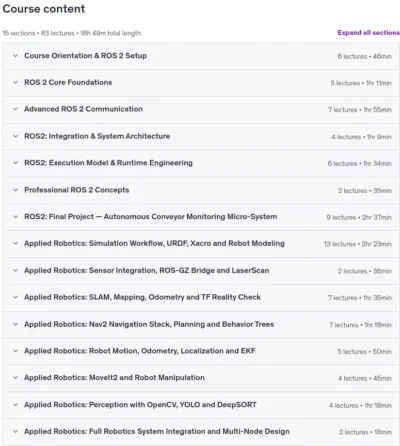400x446 pixels.
Task: Click '6 lectures • 46min' label
Action: coord(365,56)
